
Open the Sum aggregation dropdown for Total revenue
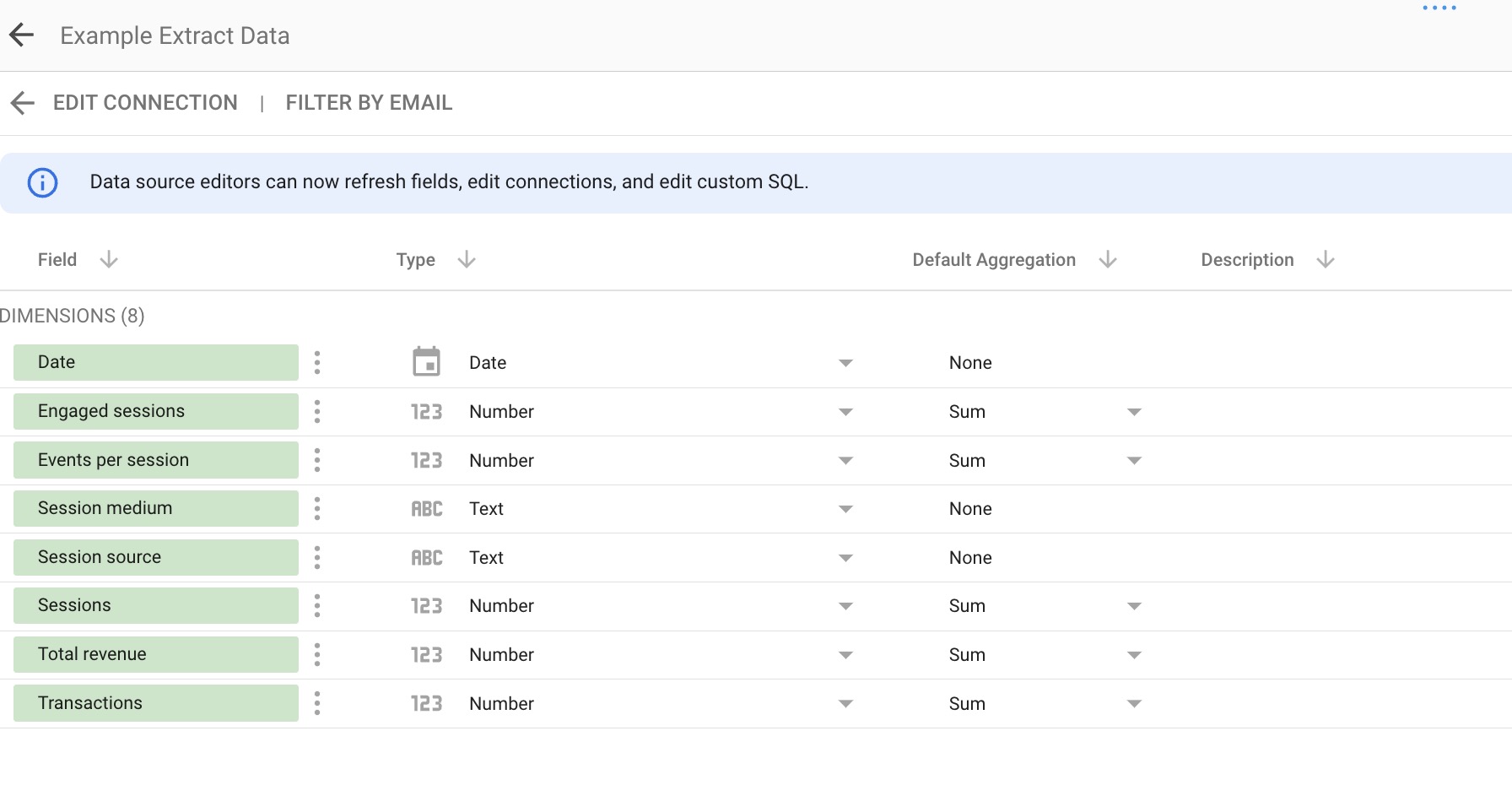click(x=1134, y=655)
